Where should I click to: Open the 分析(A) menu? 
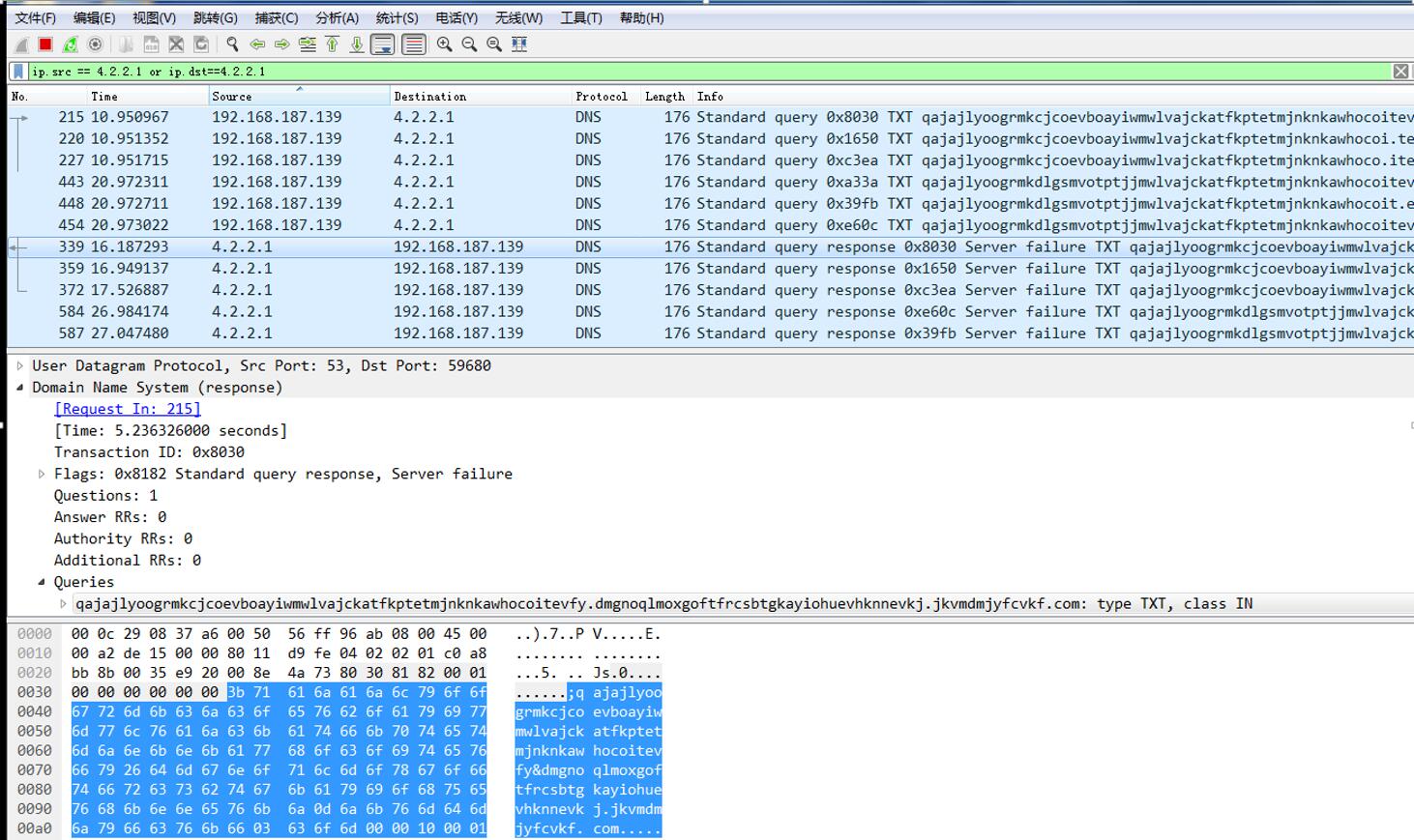[x=337, y=17]
